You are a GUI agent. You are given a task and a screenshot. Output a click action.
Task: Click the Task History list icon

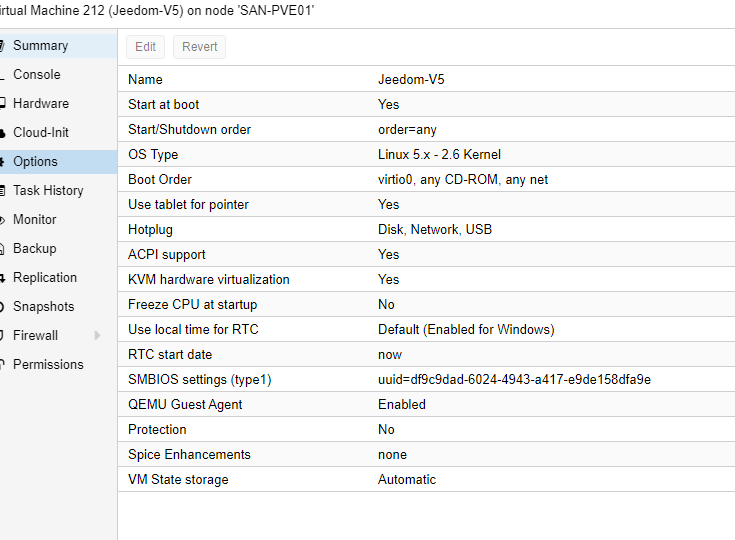pyautogui.click(x=2, y=191)
